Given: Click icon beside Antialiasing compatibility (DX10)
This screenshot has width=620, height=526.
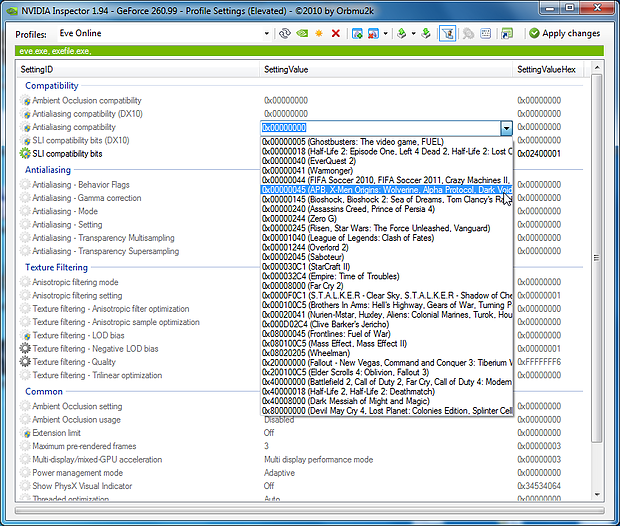Looking at the screenshot, I should [25, 114].
